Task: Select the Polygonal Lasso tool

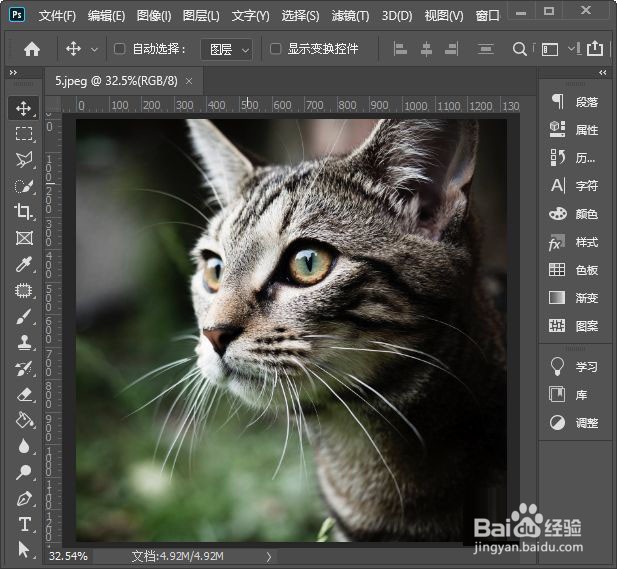Action: click(24, 159)
